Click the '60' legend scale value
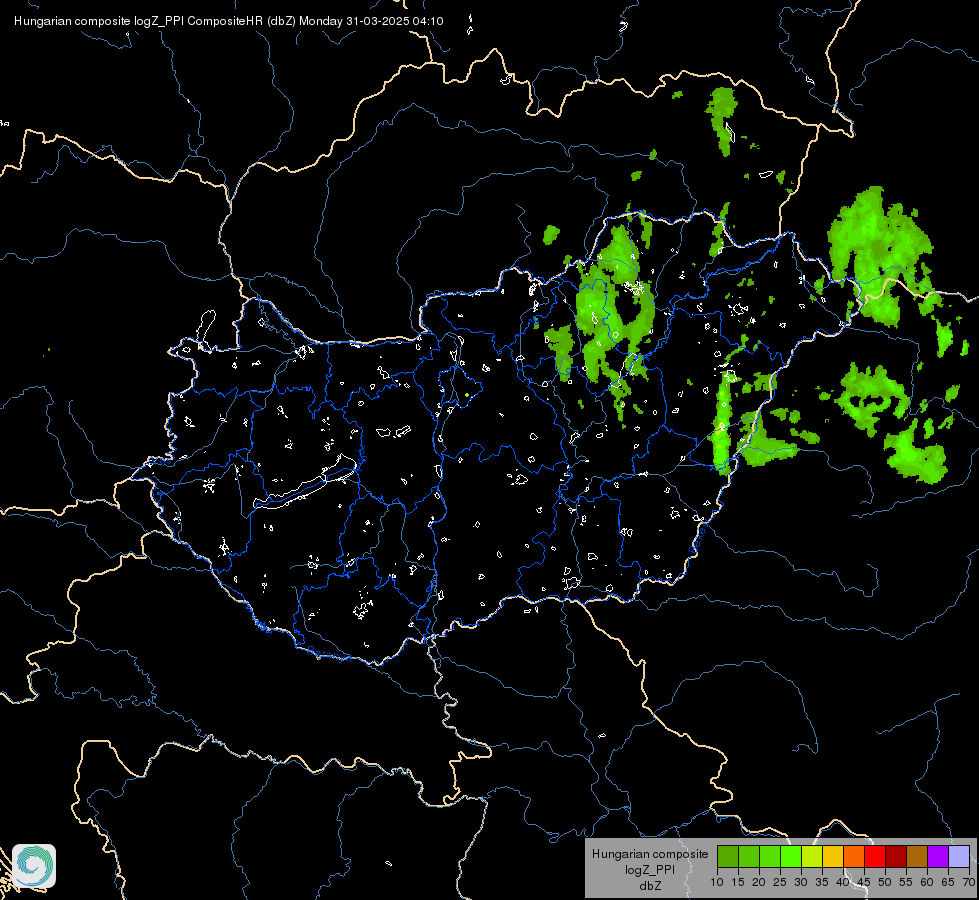The image size is (979, 900). (927, 883)
